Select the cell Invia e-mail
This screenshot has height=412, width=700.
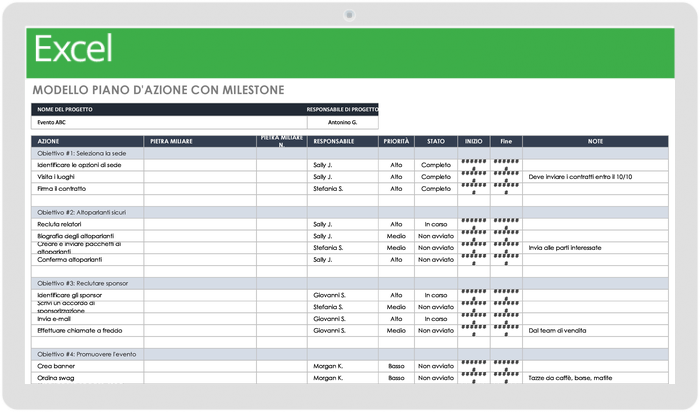point(88,319)
